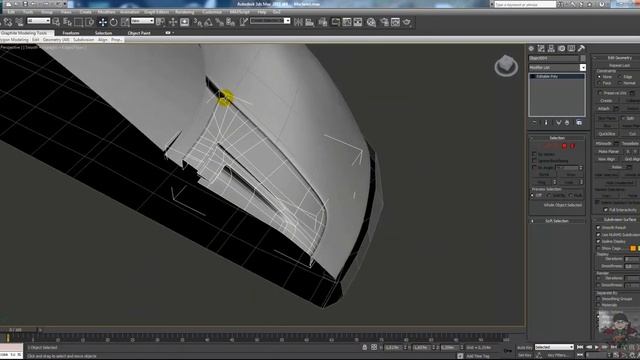640x360 pixels.
Task: Open the Freeform ribbon tab
Action: click(71, 33)
